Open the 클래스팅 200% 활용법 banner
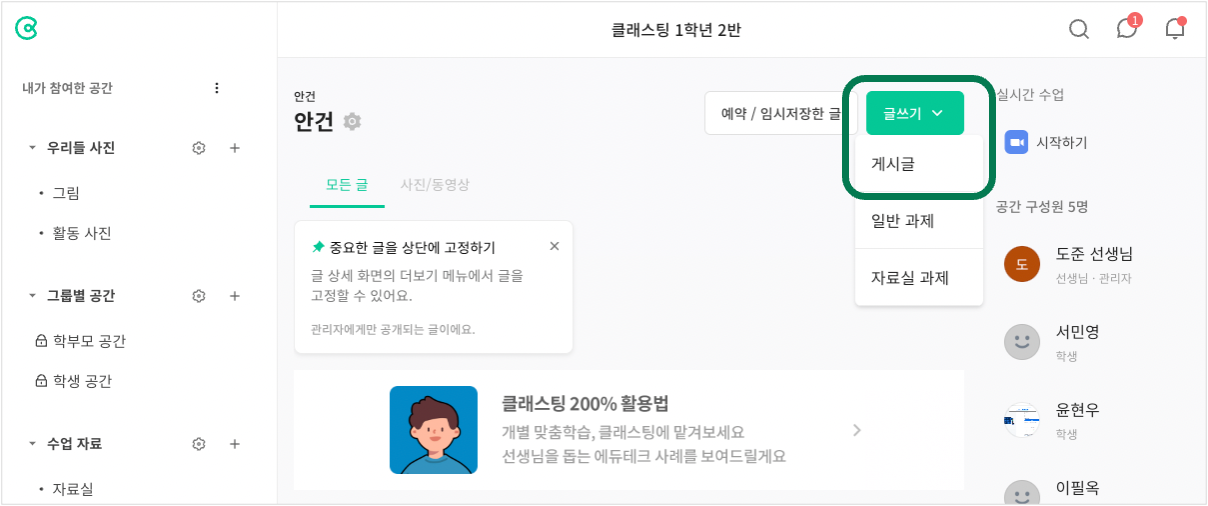The image size is (1208, 506). 629,430
